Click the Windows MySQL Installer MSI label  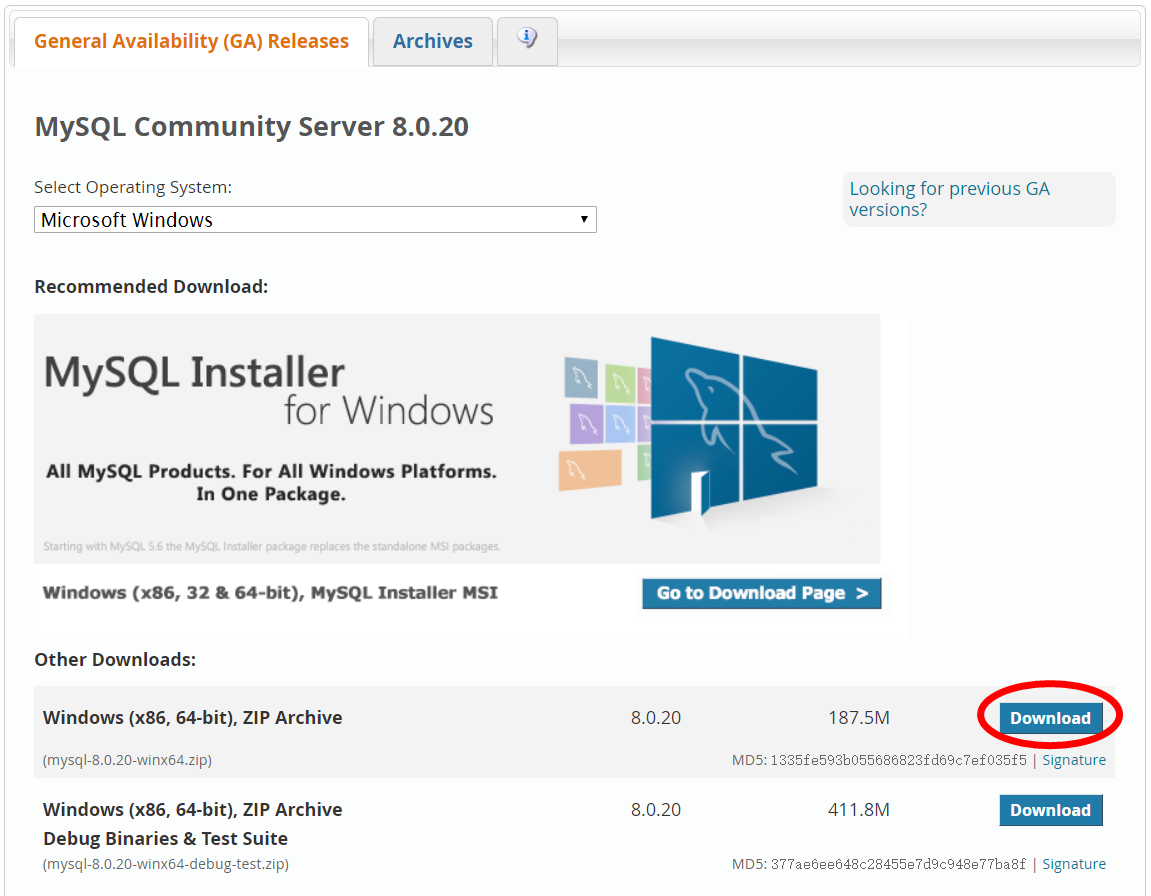(x=270, y=593)
